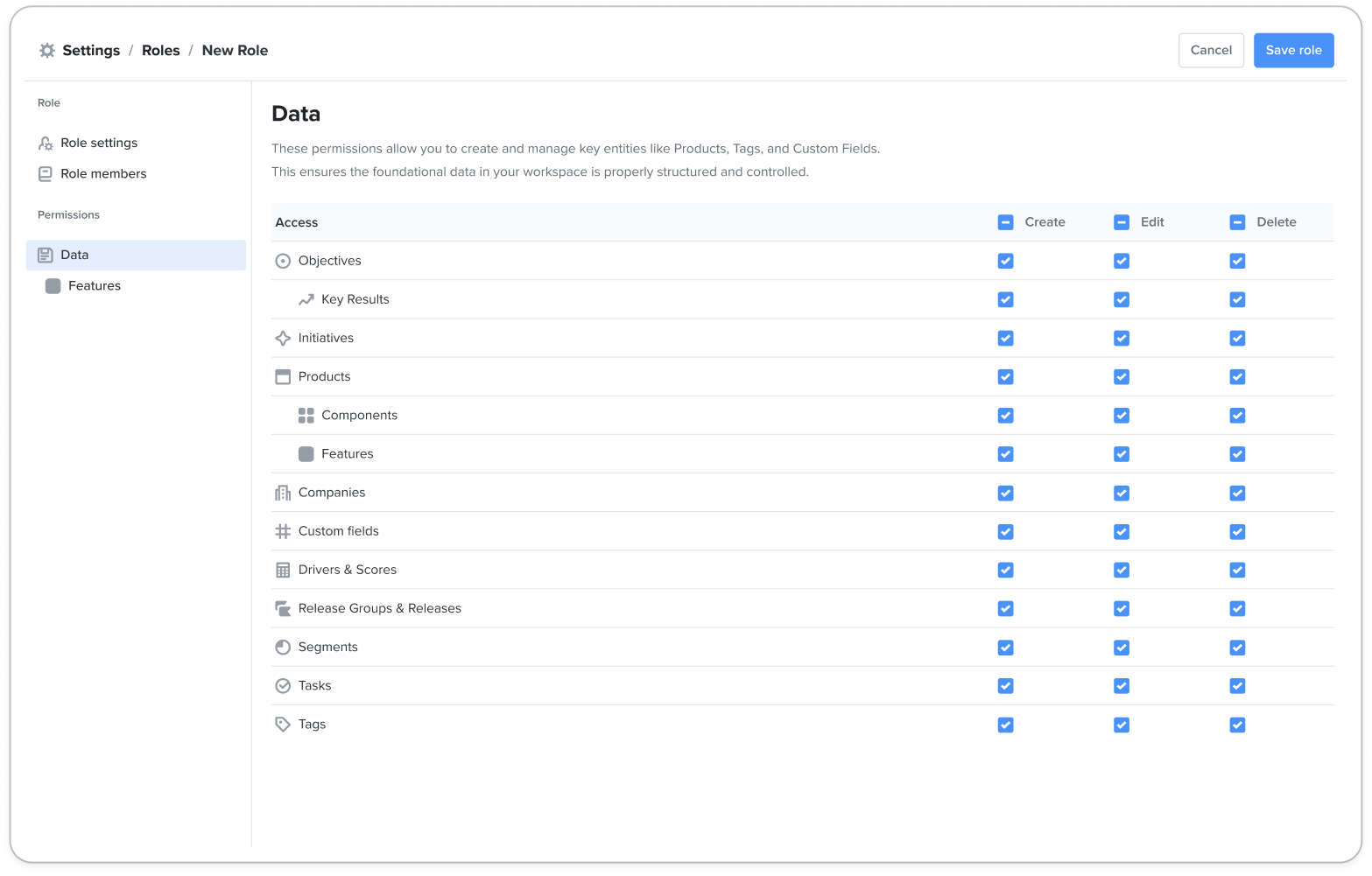
Task: Toggle the Delete column header checkbox
Action: 1237,222
